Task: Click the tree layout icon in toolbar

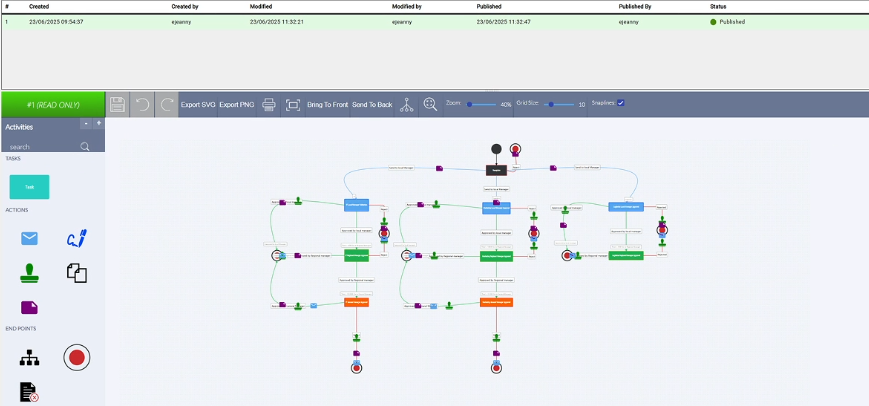Action: click(x=406, y=104)
